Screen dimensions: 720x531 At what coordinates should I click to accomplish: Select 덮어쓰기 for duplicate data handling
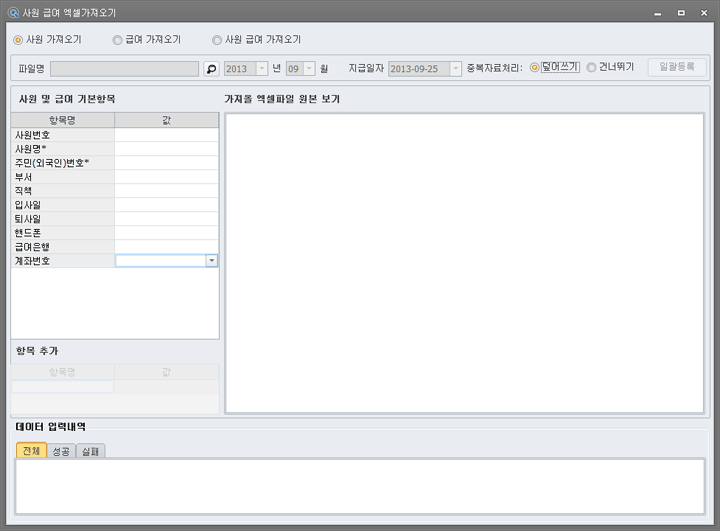point(535,68)
